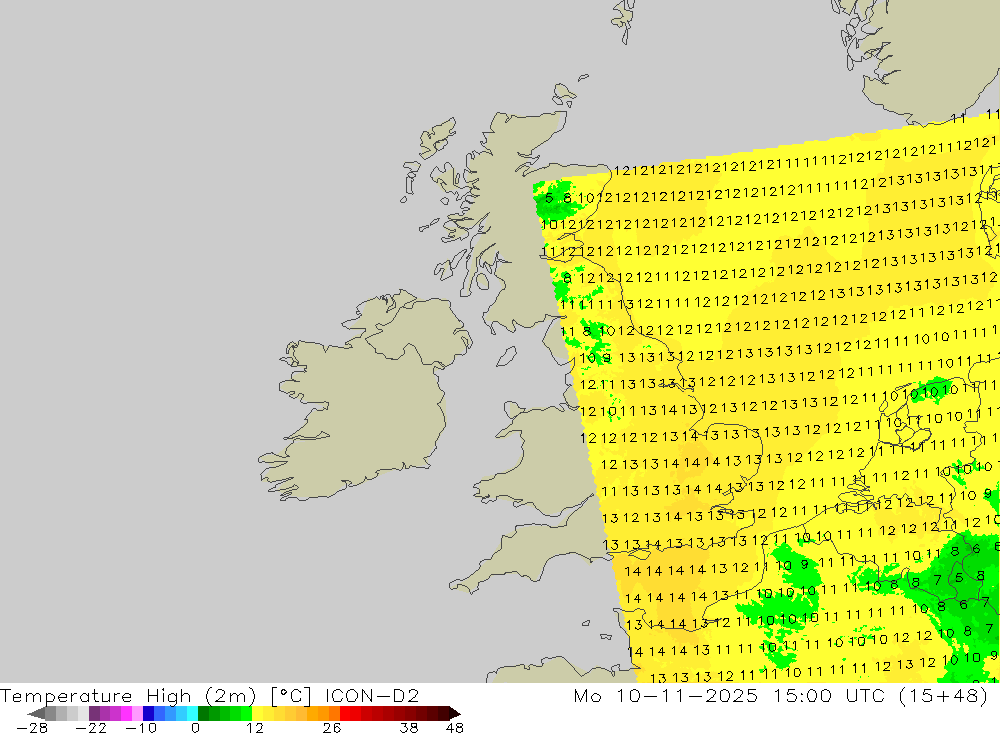Click the 48 legend label

pos(455,728)
